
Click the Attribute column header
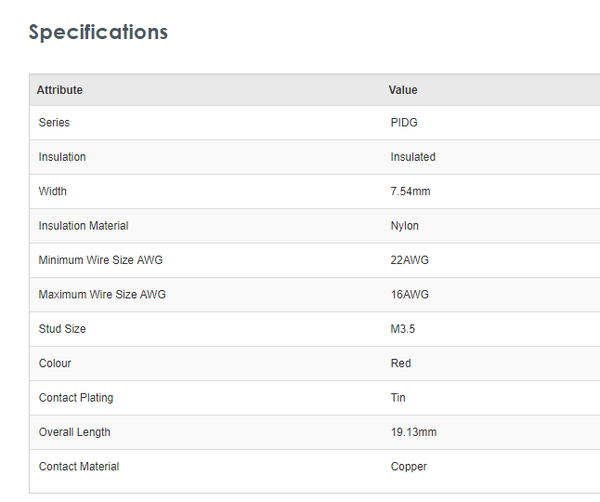60,90
